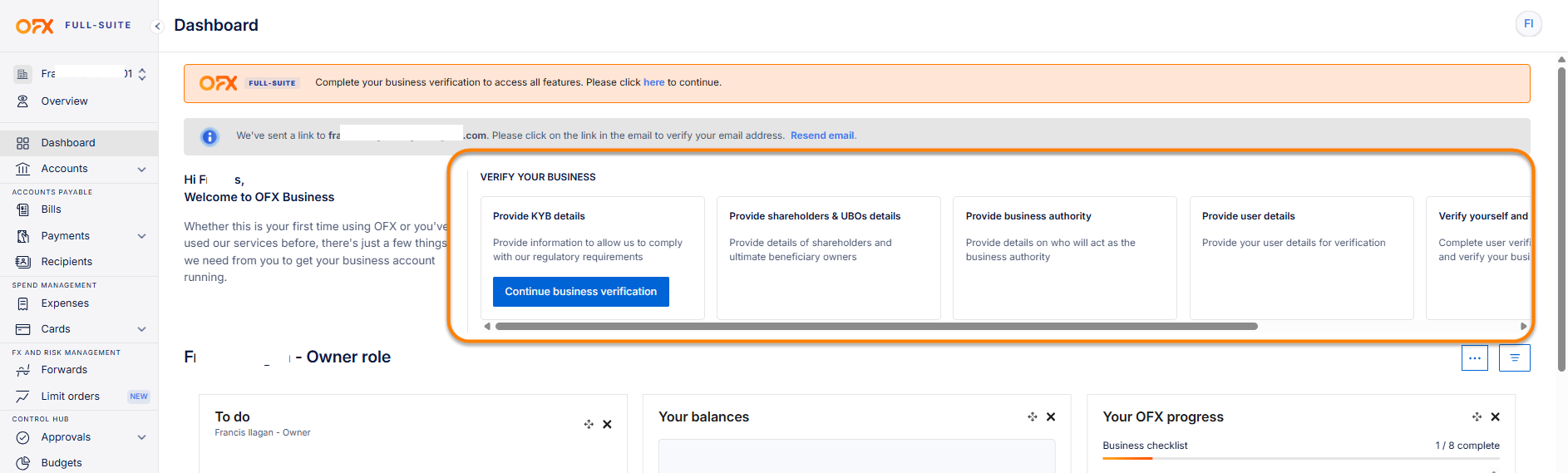1568x473 pixels.
Task: Click the Approvals label in sidebar
Action: (66, 437)
